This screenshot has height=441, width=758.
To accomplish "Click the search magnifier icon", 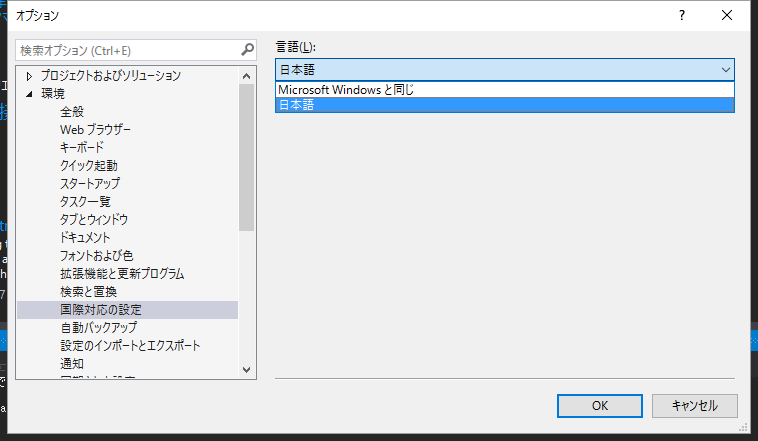I will [x=248, y=50].
